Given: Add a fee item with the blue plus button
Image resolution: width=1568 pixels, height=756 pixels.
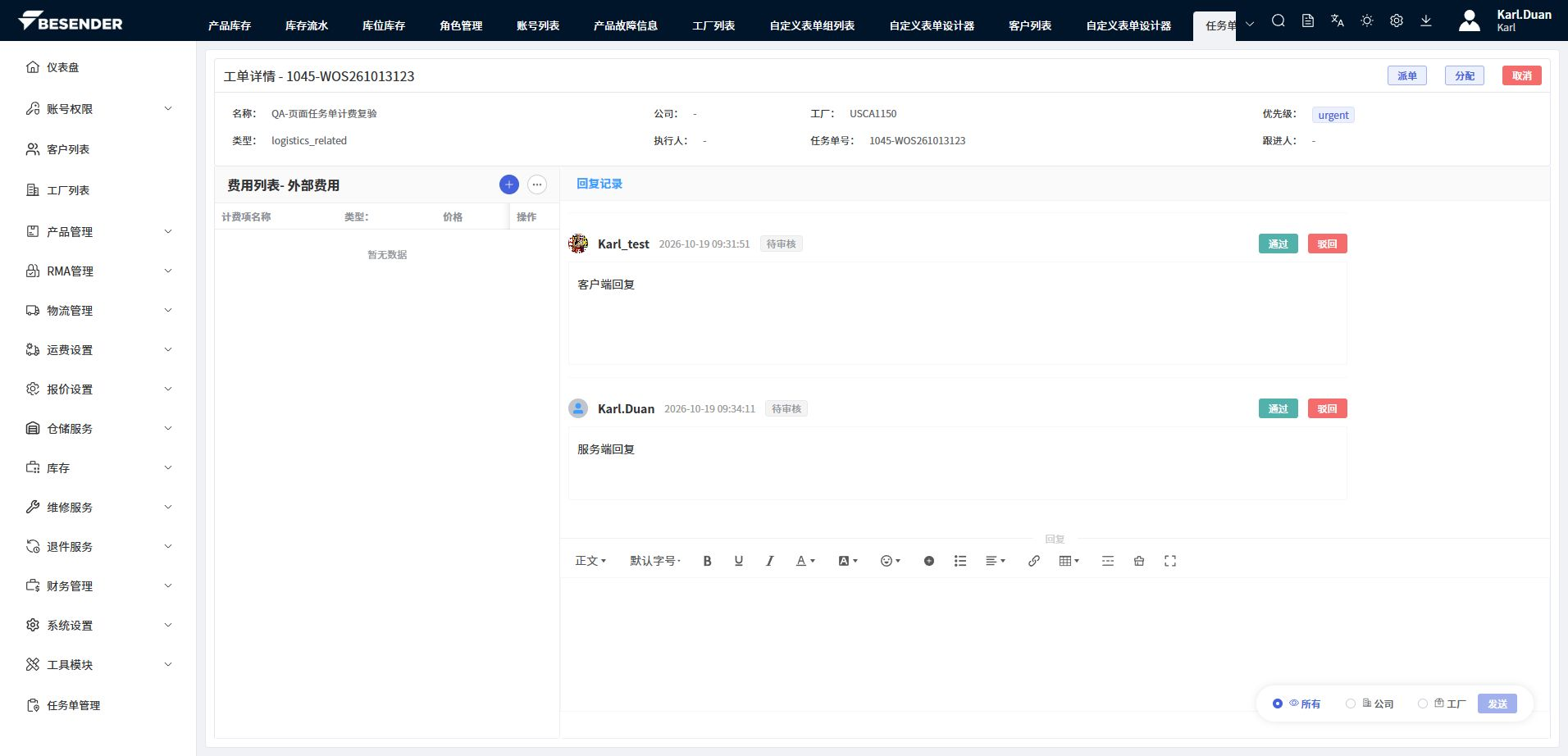Looking at the screenshot, I should click(509, 184).
